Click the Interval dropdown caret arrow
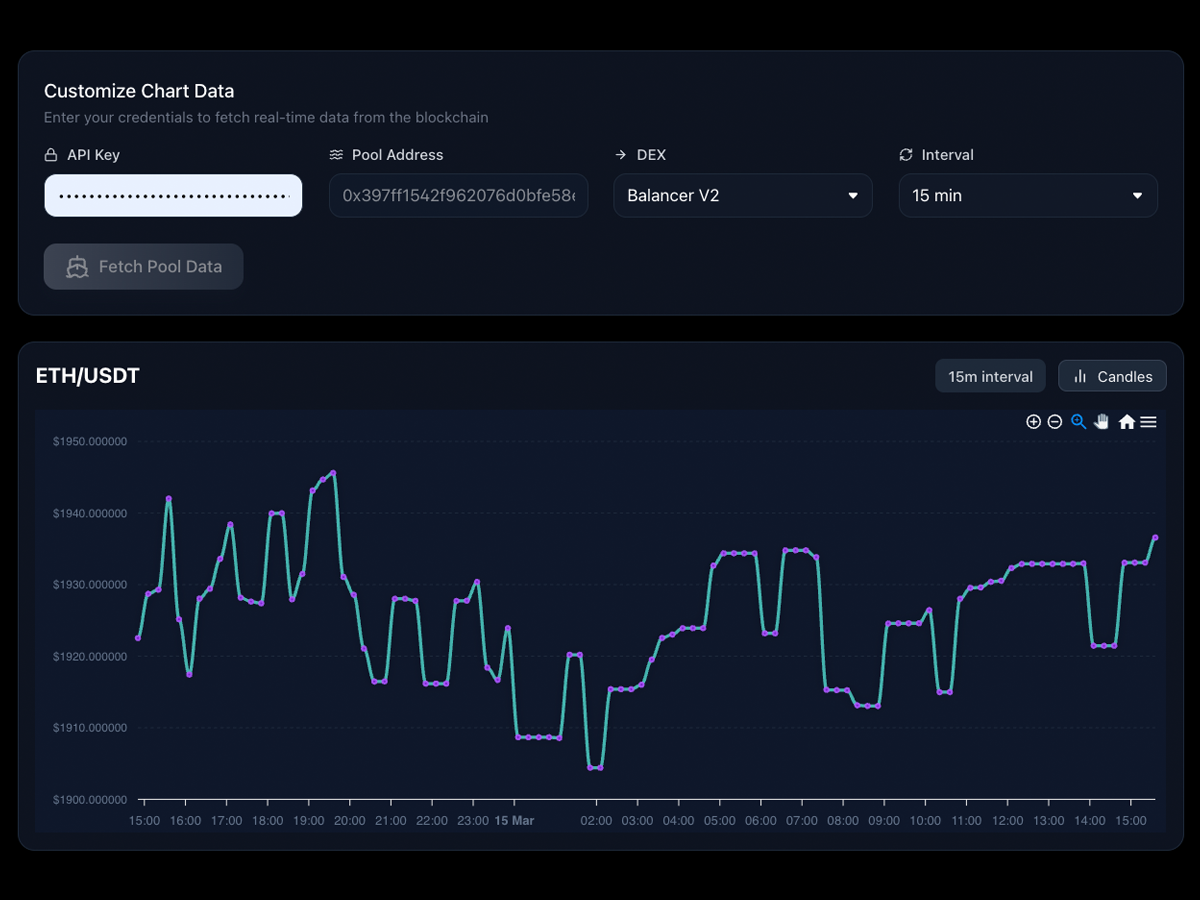1200x900 pixels. (x=1137, y=196)
